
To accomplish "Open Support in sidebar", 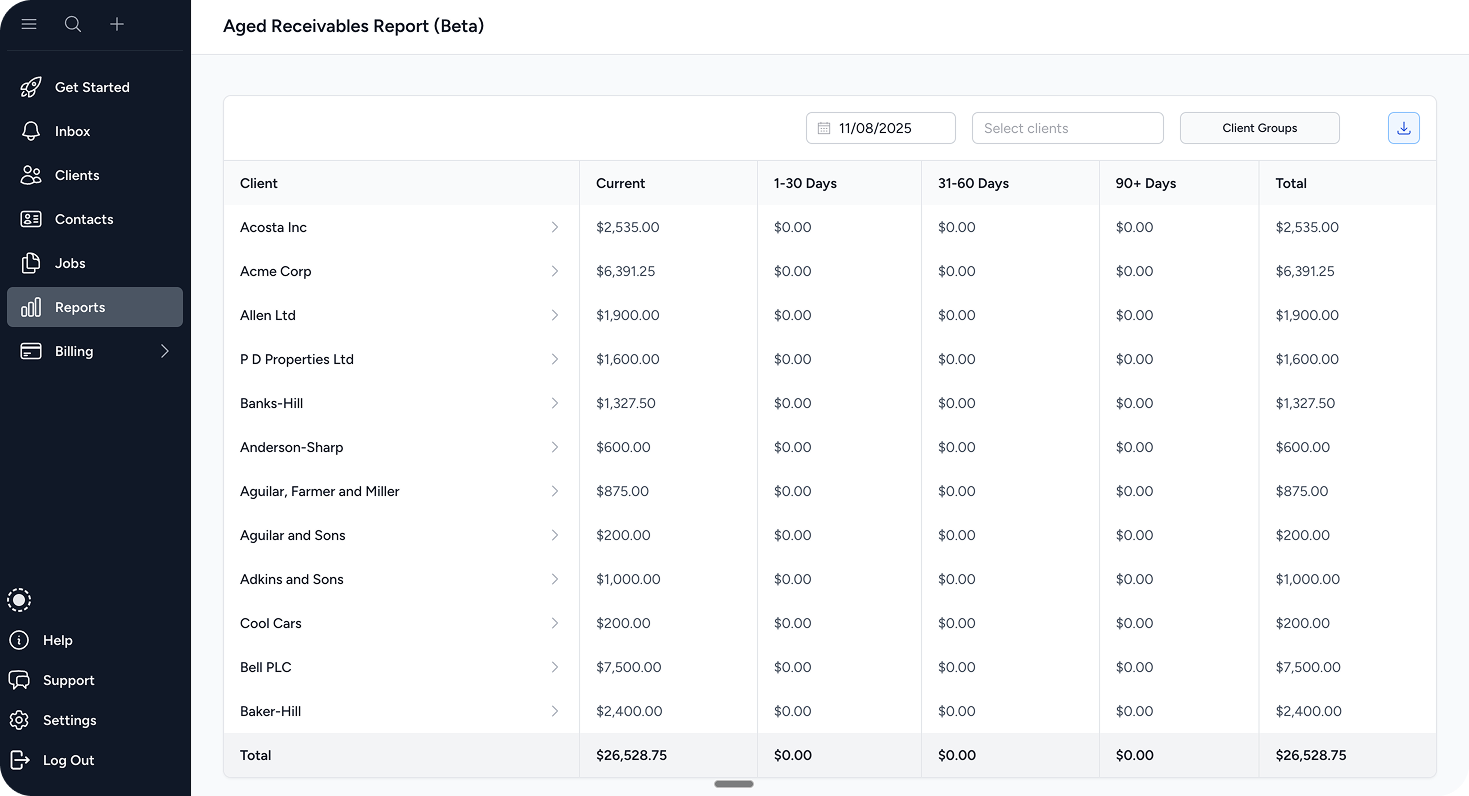I will pyautogui.click(x=69, y=680).
